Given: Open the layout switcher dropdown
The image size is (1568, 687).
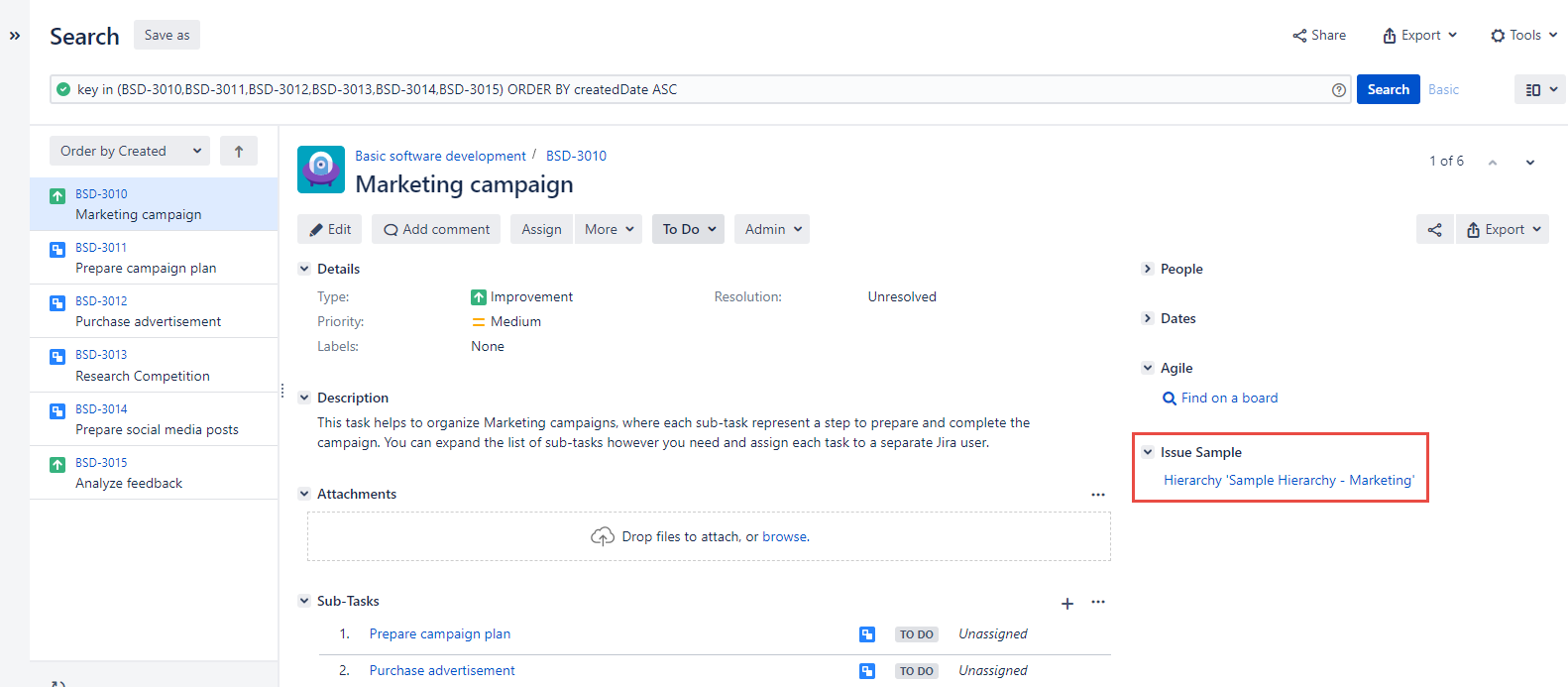Looking at the screenshot, I should click(x=1540, y=90).
